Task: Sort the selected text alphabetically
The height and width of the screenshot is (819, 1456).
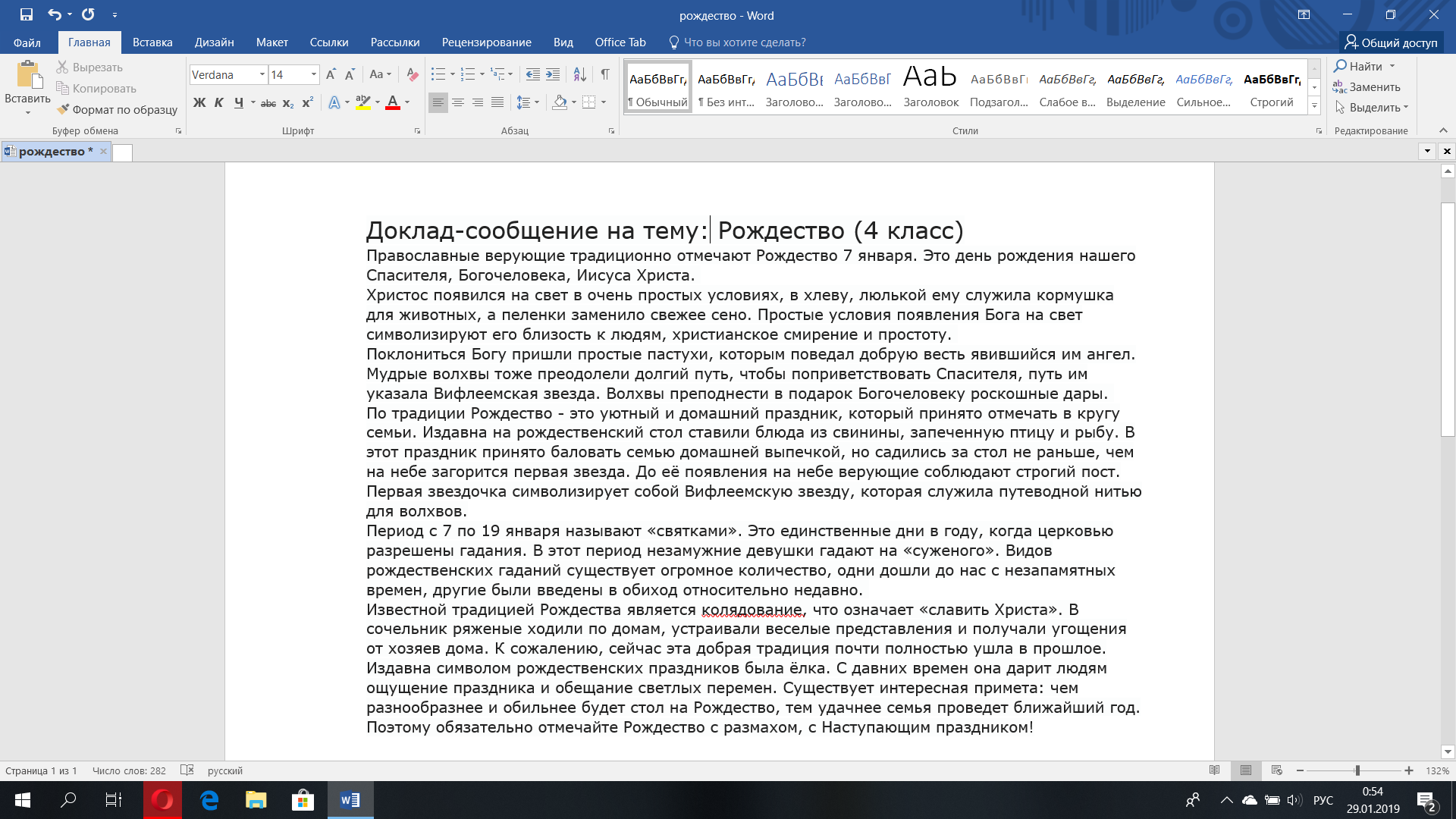Action: 579,75
